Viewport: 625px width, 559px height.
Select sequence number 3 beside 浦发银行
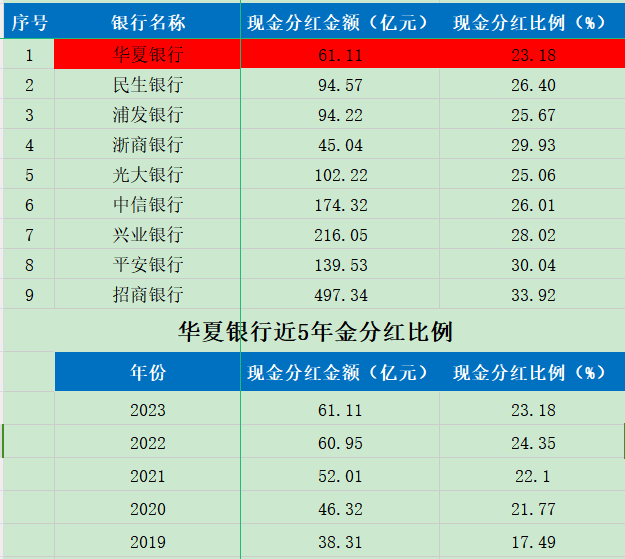click(29, 114)
